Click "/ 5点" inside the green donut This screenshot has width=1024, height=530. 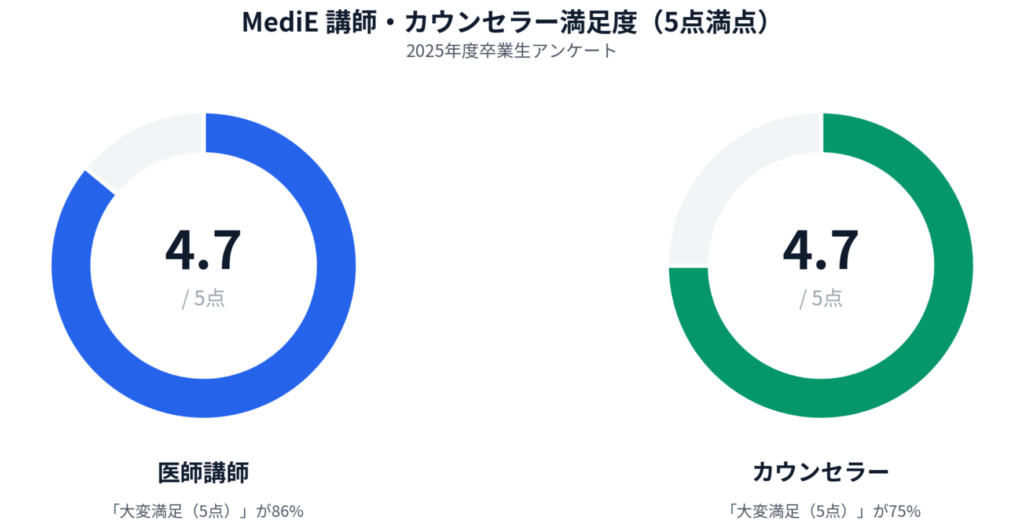(x=820, y=298)
